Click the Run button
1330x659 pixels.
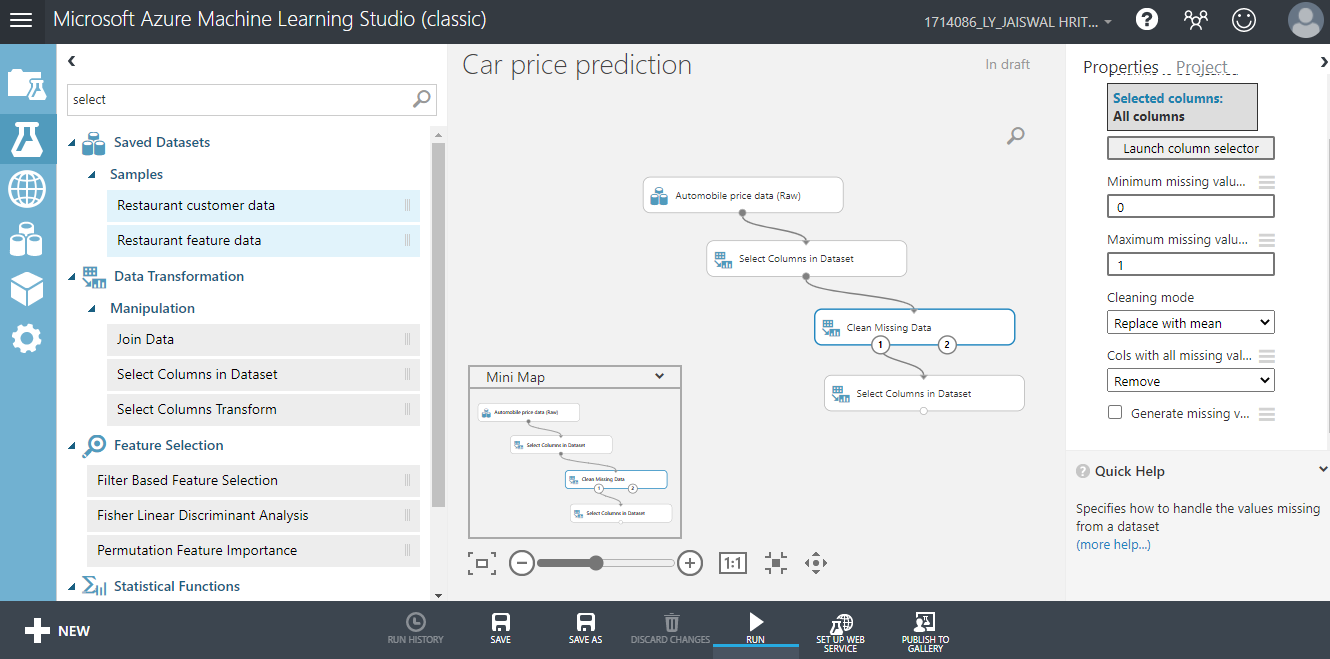tap(755, 628)
